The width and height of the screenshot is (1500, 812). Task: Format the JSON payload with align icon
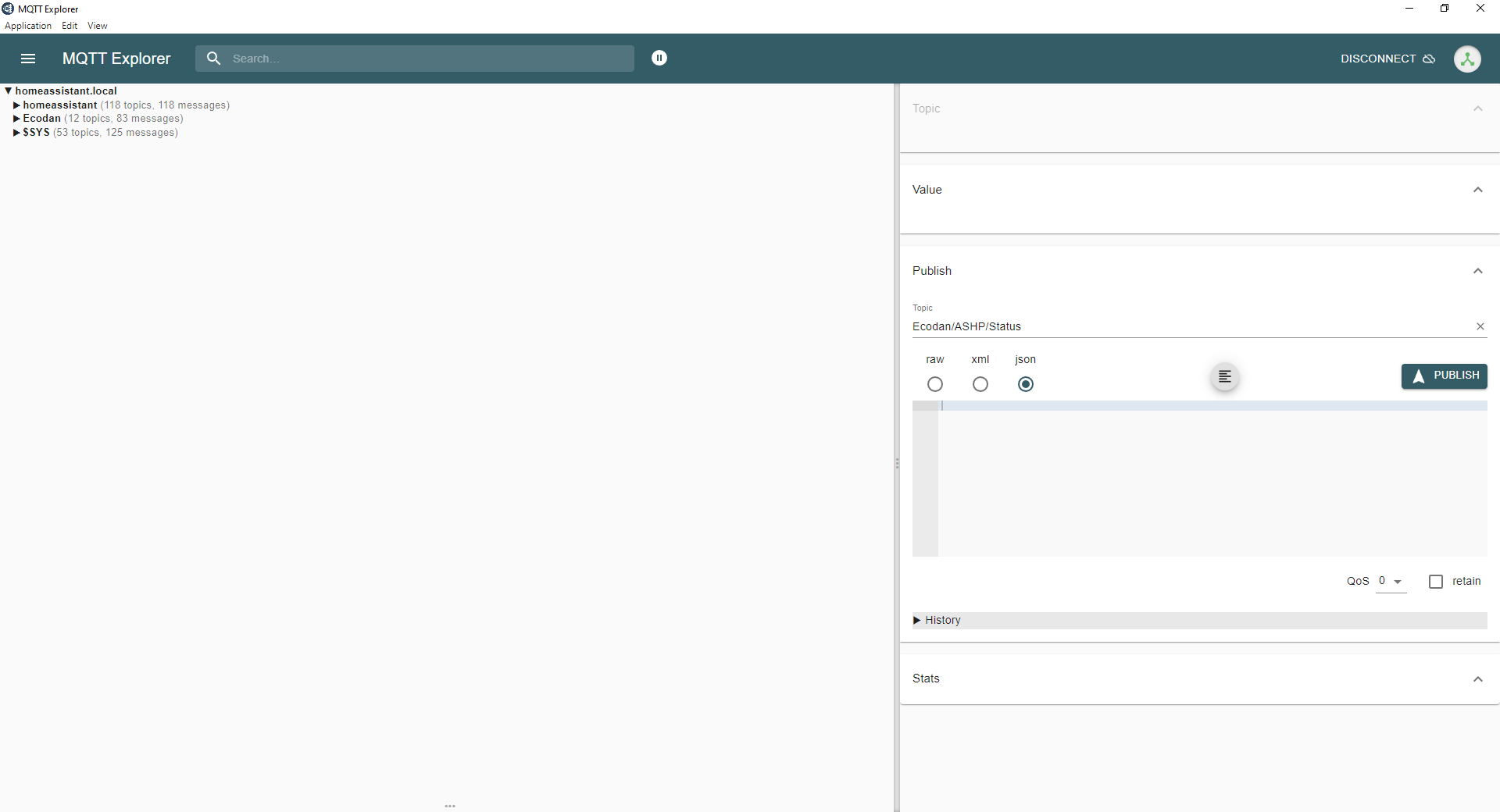pos(1224,377)
